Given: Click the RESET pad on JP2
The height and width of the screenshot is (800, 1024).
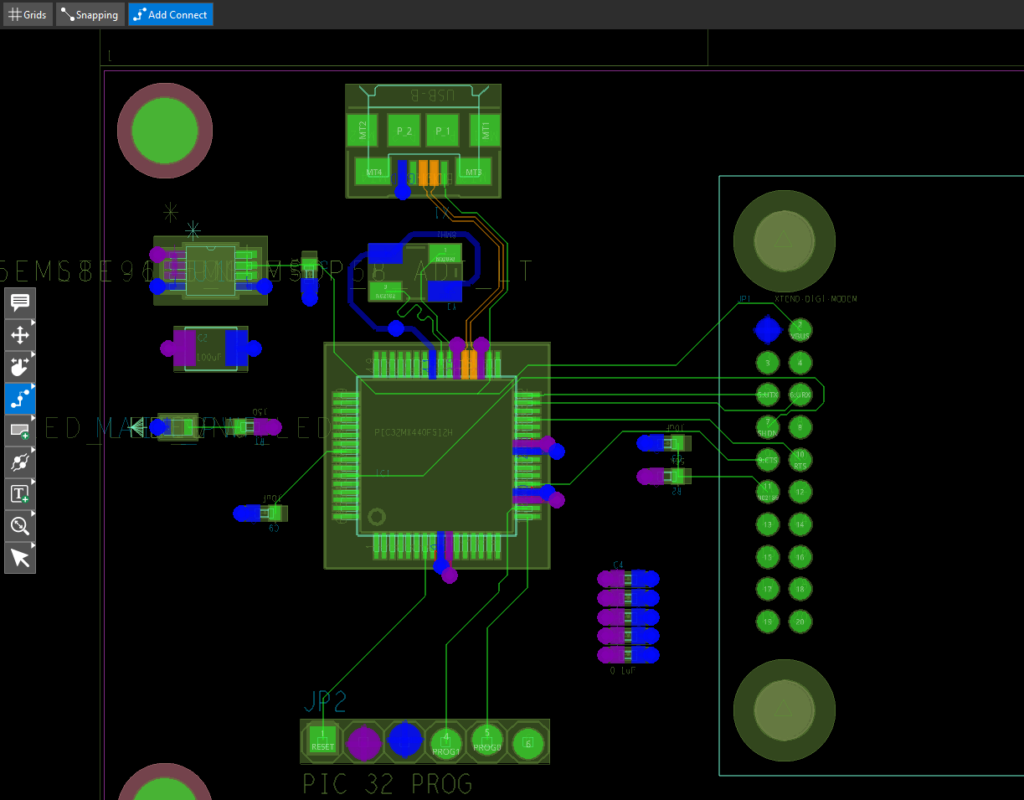Looking at the screenshot, I should click(x=323, y=741).
